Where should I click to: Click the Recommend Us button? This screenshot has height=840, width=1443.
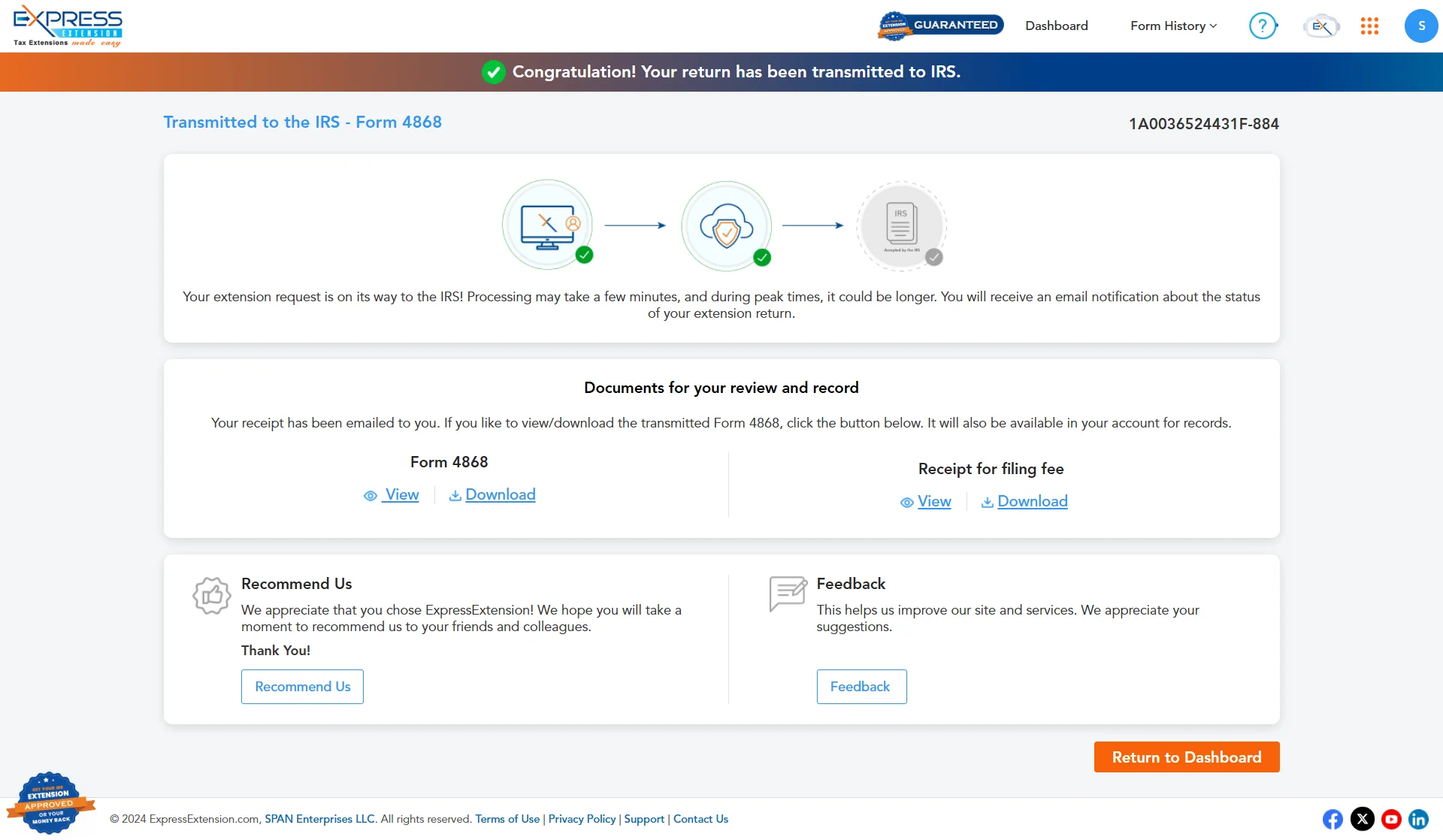pyautogui.click(x=302, y=687)
